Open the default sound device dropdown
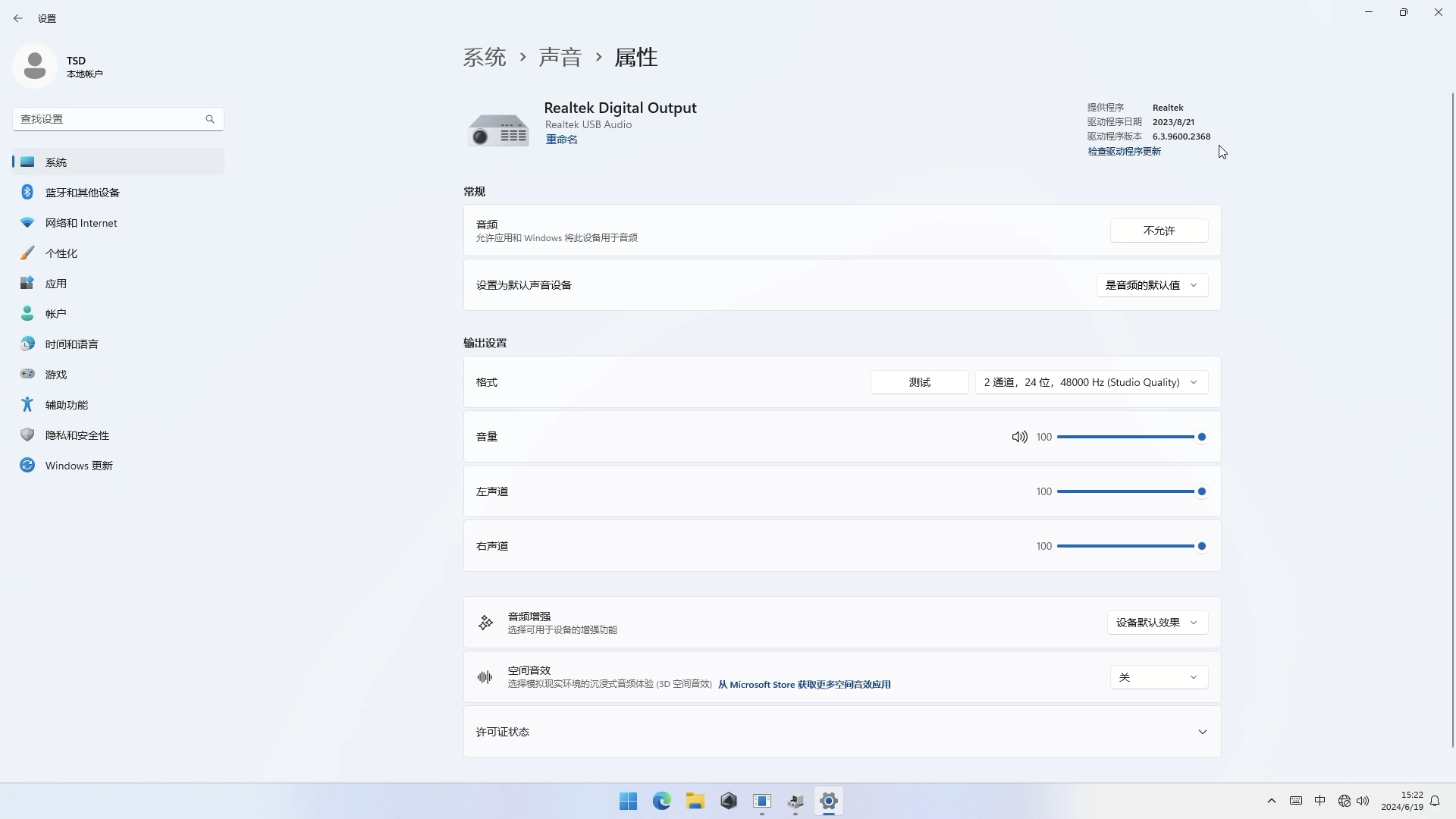Image resolution: width=1456 pixels, height=819 pixels. coord(1151,285)
